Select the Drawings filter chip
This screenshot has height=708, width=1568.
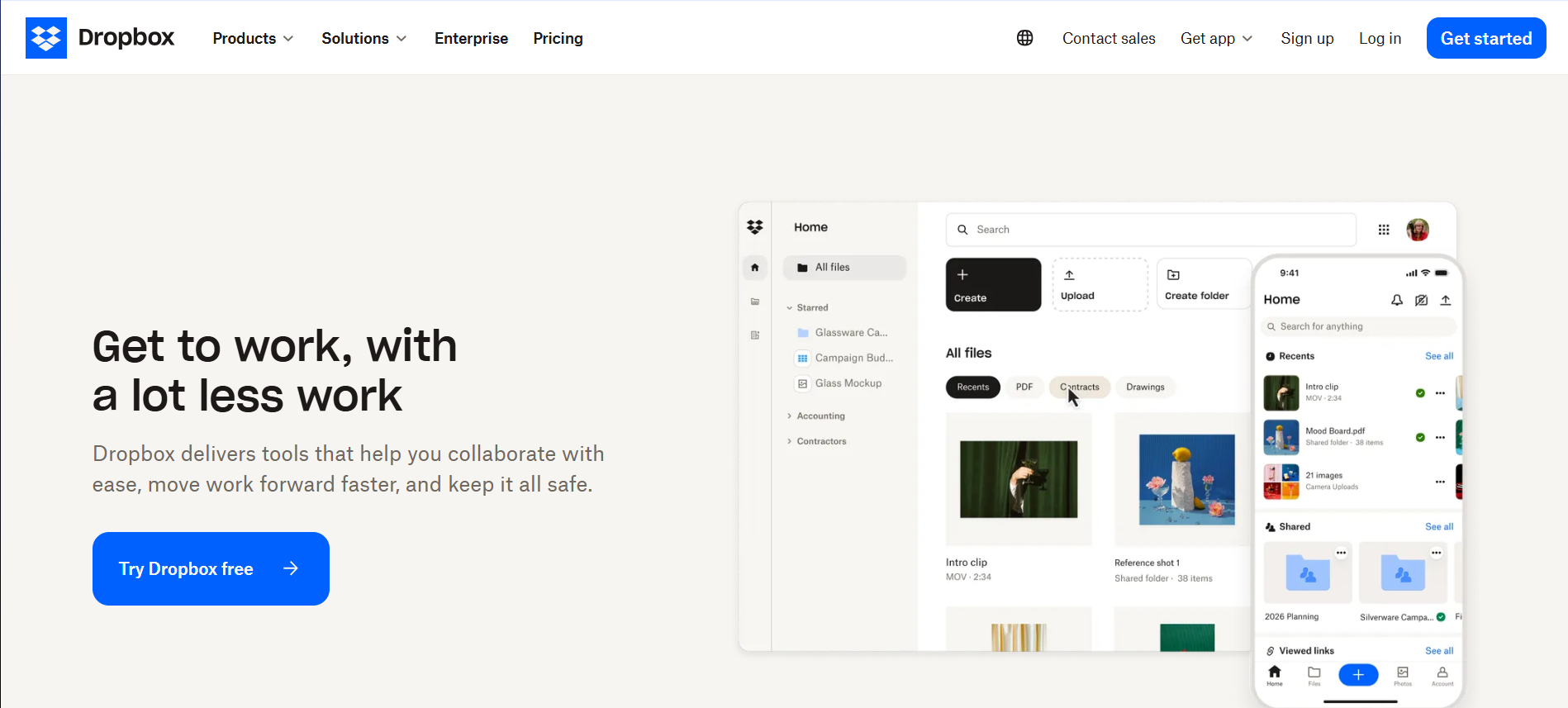coord(1145,387)
